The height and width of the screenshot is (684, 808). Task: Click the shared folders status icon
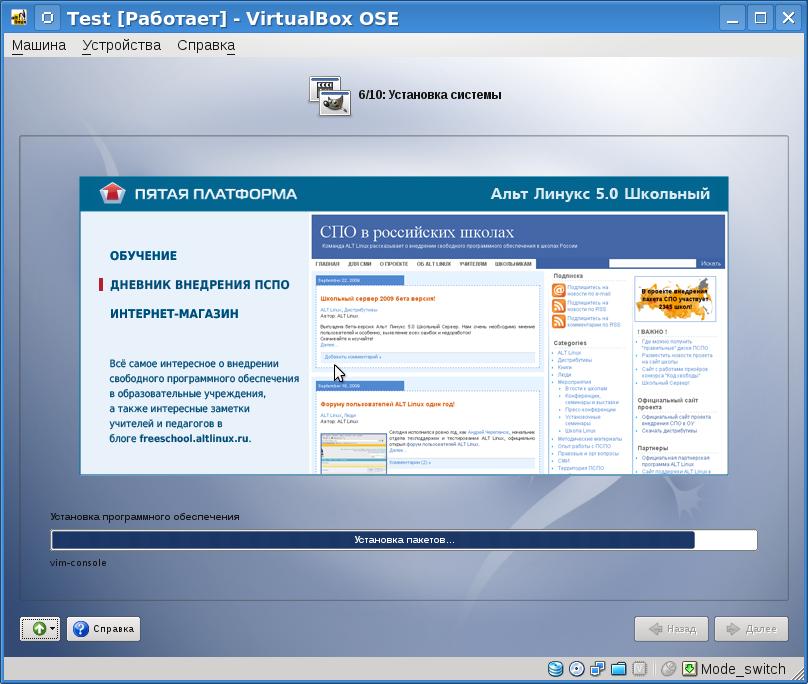point(618,669)
